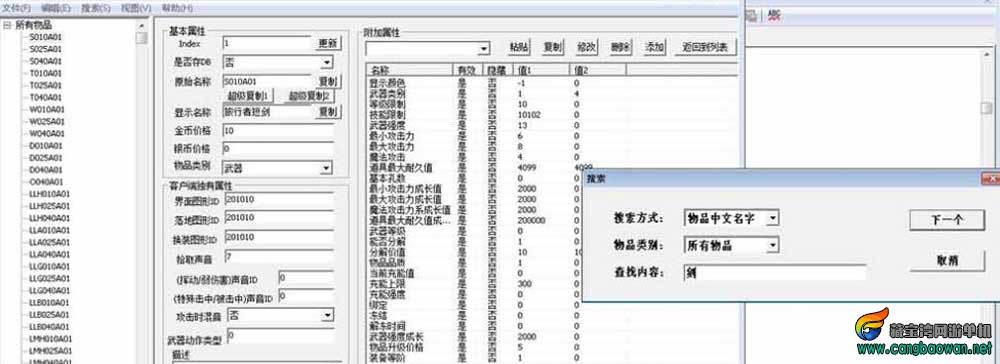Click the 超级复制1 button
The height and width of the screenshot is (364, 1000).
249,96
